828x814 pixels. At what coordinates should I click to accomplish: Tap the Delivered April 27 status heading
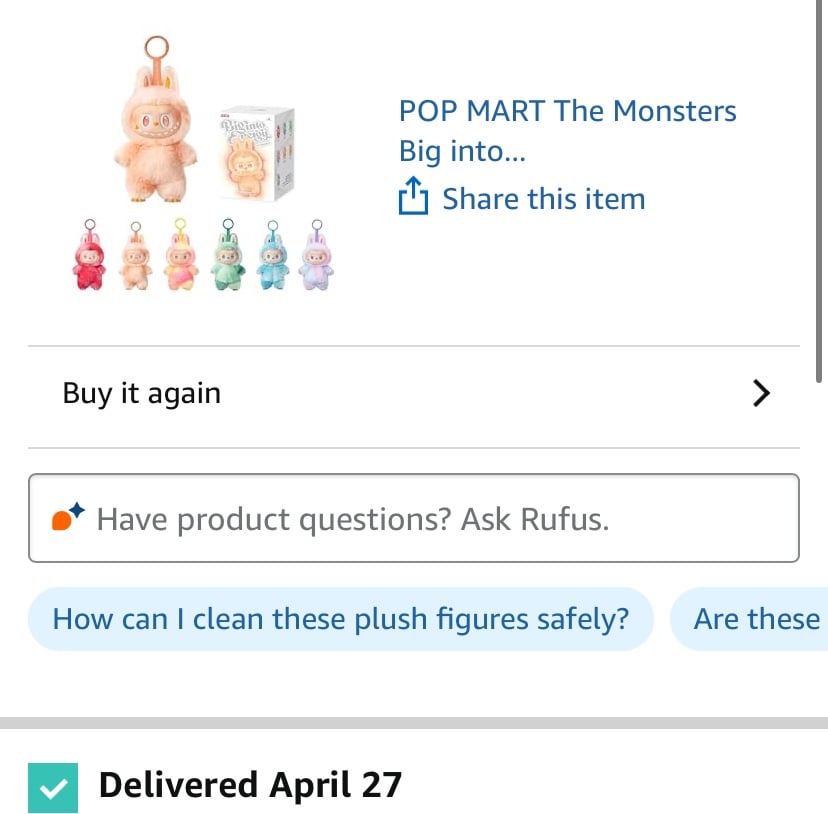(x=250, y=784)
